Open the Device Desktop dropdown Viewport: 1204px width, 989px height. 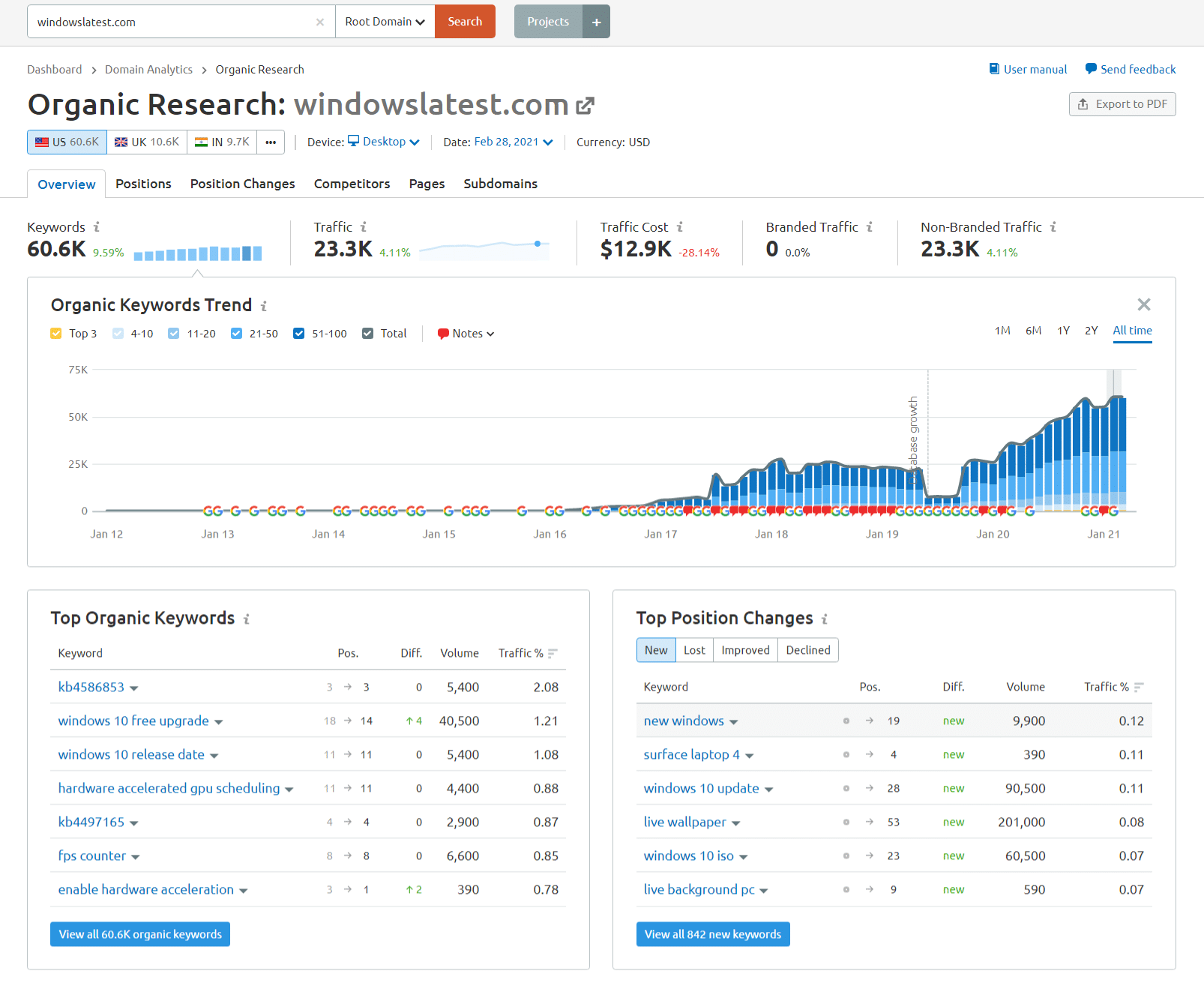384,142
